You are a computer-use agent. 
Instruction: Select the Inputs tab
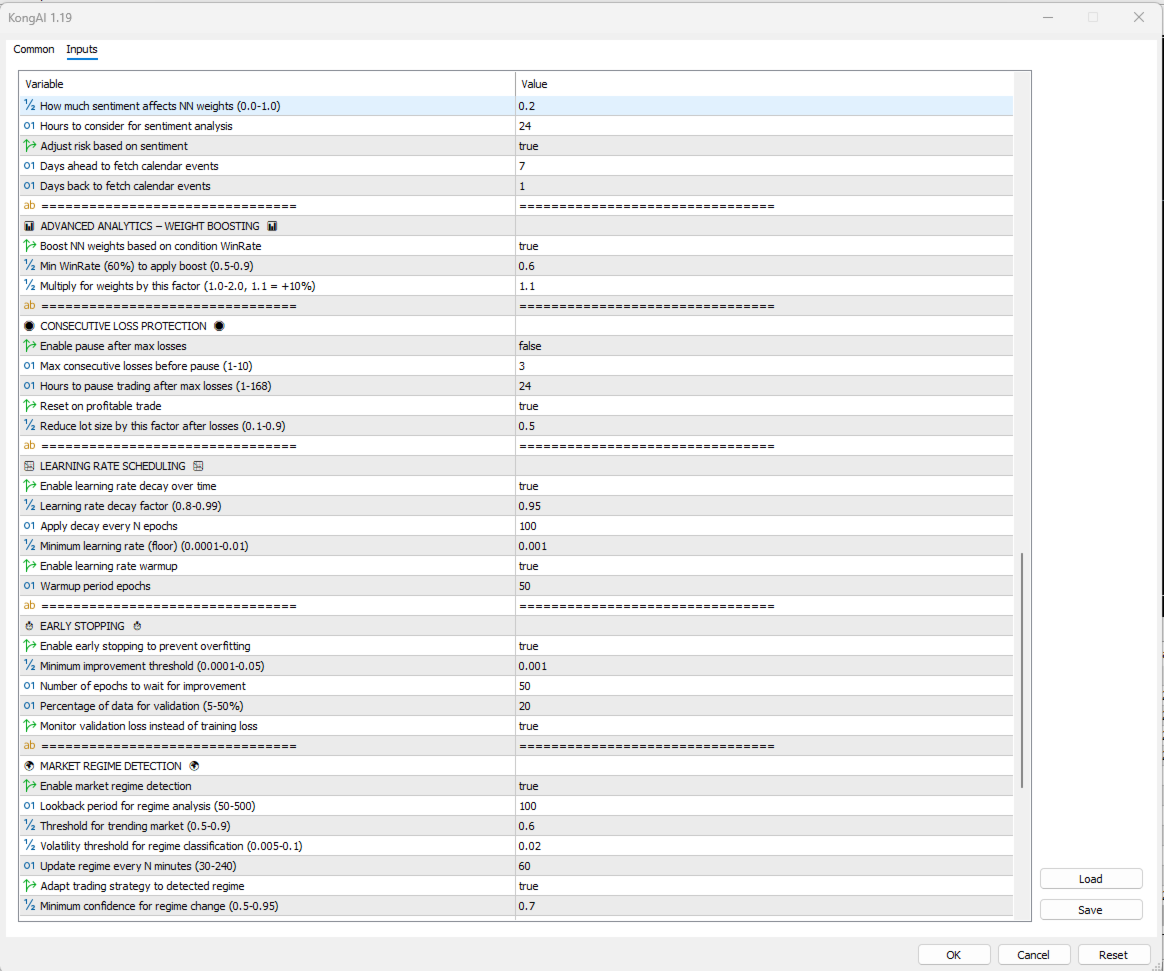click(x=82, y=49)
